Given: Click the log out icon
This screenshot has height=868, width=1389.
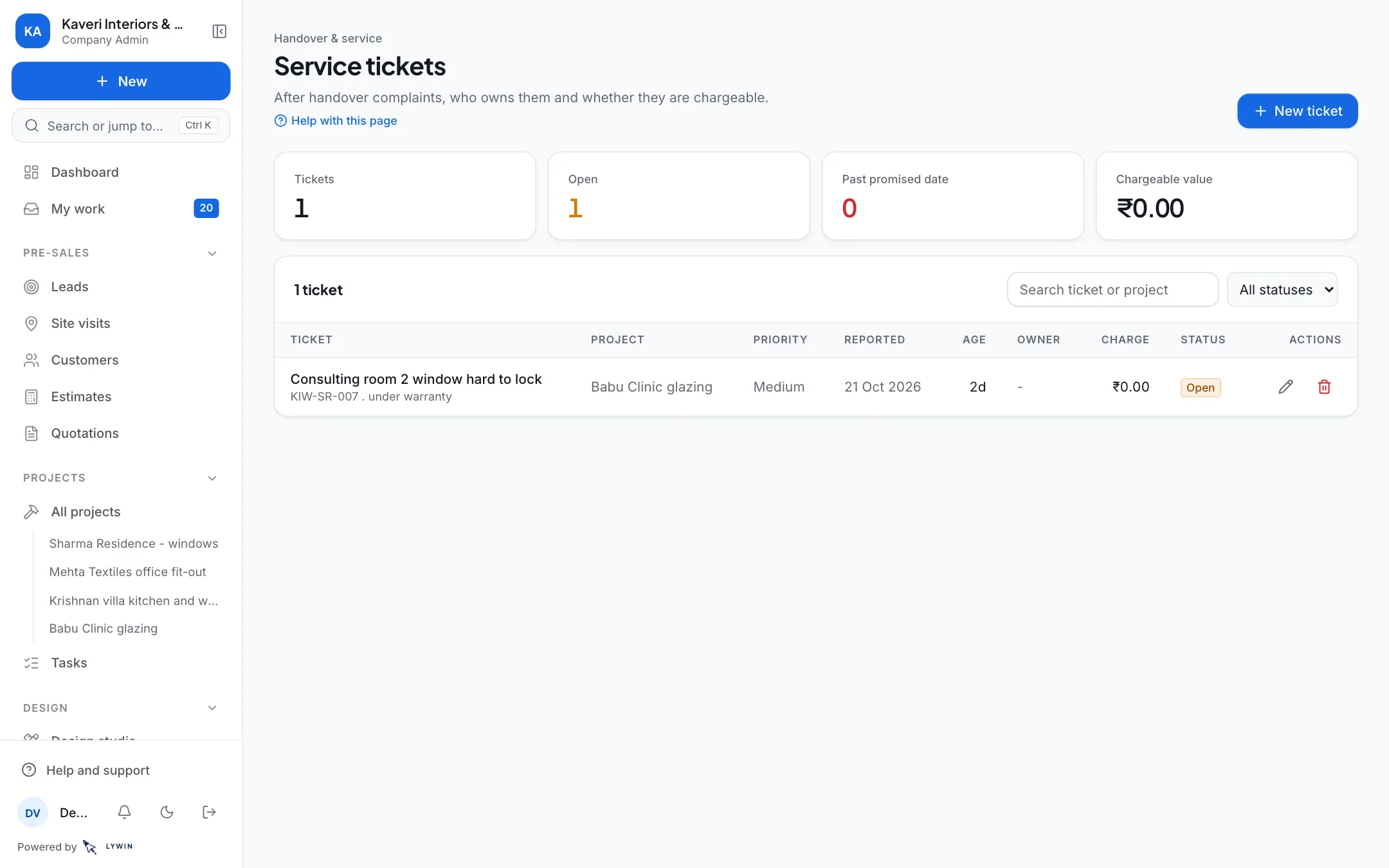Looking at the screenshot, I should [209, 812].
